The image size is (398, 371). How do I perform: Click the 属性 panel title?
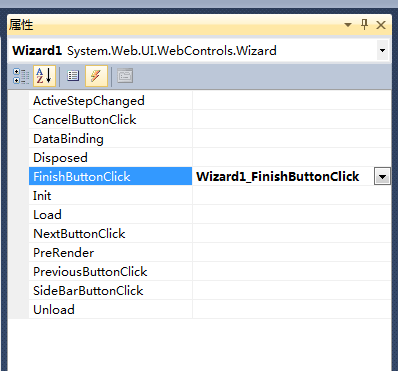[x=21, y=25]
